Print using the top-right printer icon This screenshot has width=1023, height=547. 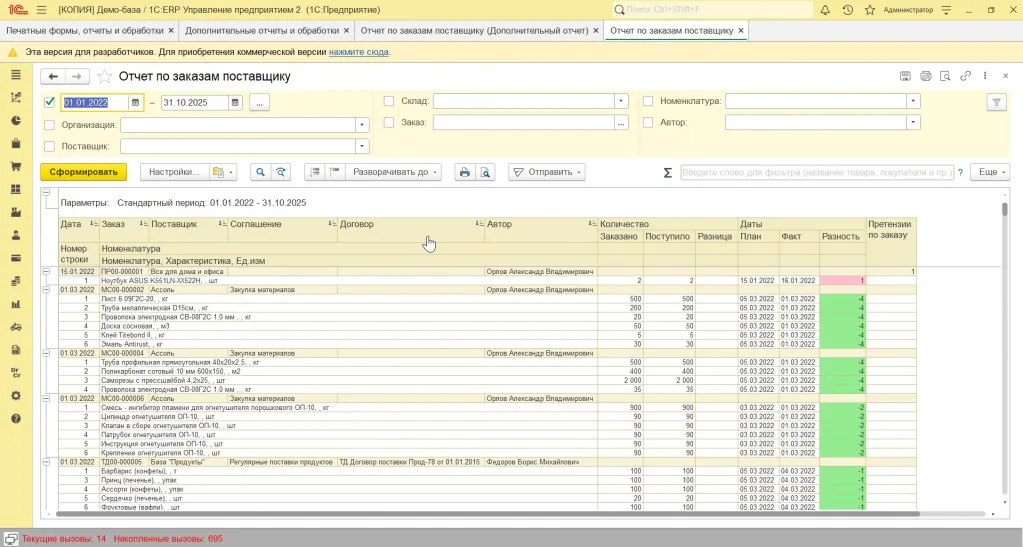(925, 76)
